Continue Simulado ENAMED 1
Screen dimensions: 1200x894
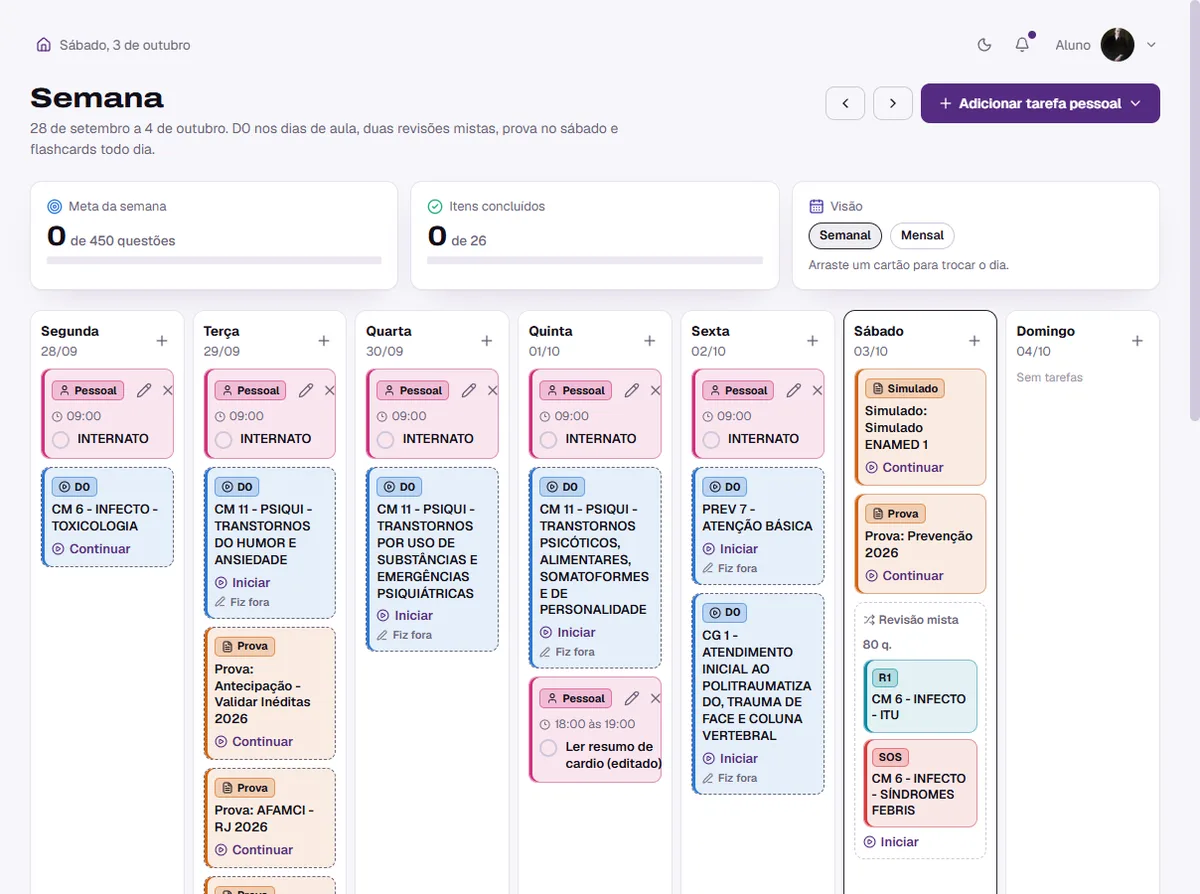904,467
